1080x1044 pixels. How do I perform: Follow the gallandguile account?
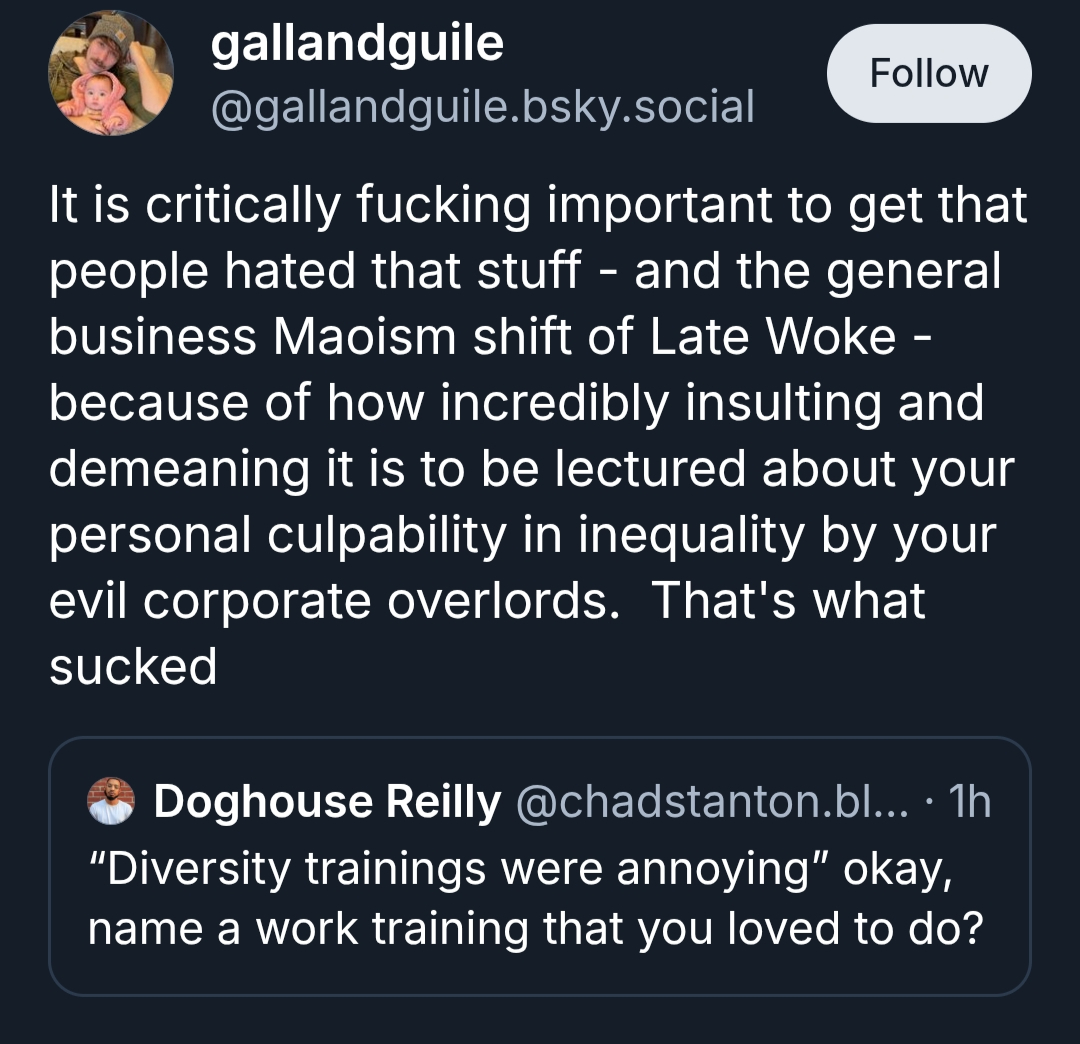929,74
